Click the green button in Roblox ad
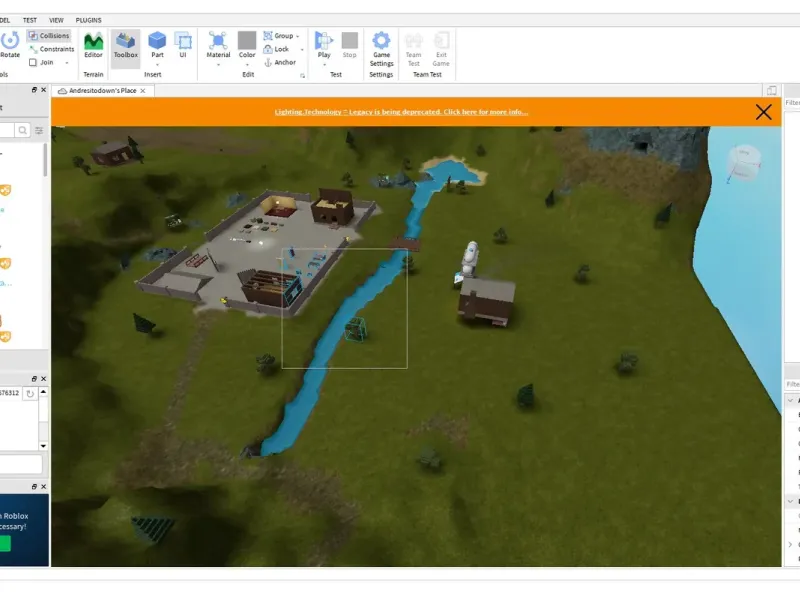Image resolution: width=800 pixels, height=600 pixels. pos(5,543)
